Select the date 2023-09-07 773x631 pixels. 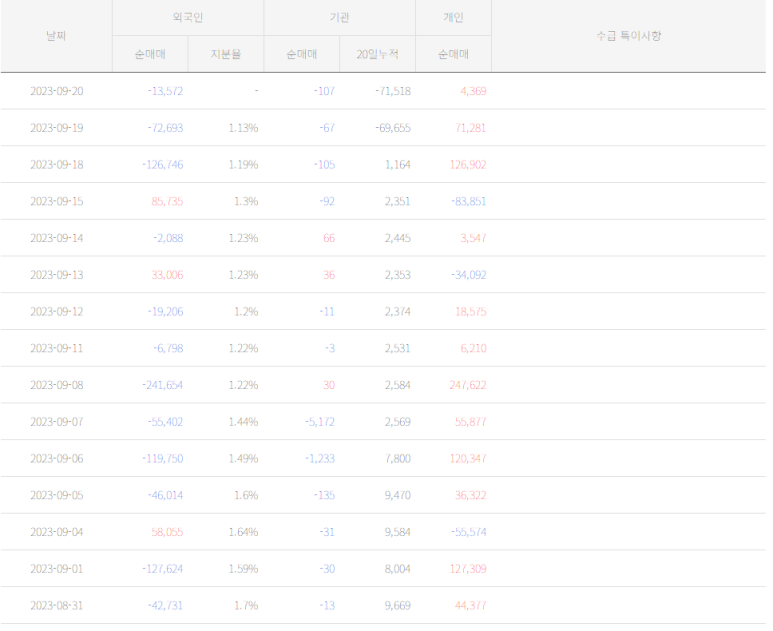[57, 422]
